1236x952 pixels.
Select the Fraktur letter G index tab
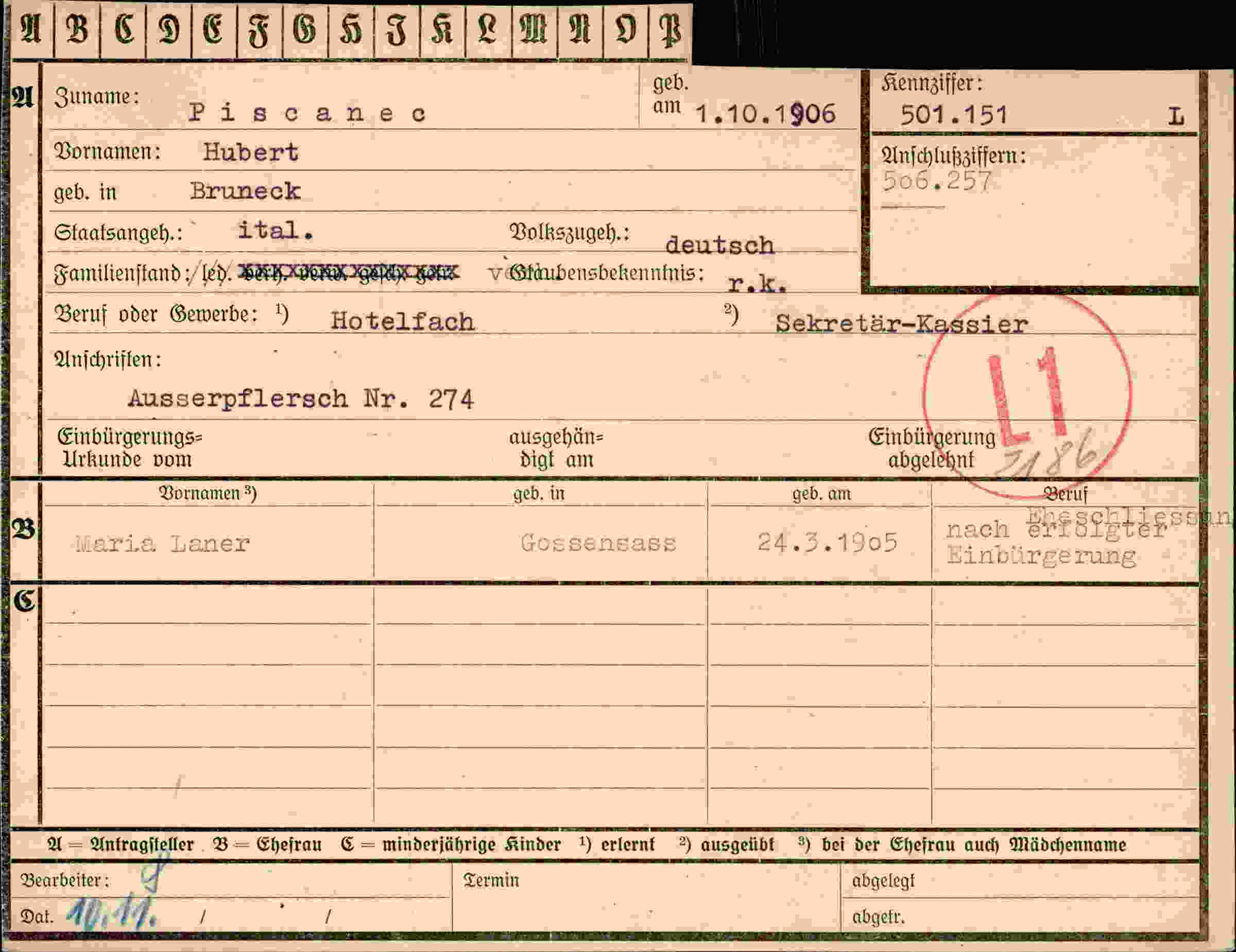point(305,30)
